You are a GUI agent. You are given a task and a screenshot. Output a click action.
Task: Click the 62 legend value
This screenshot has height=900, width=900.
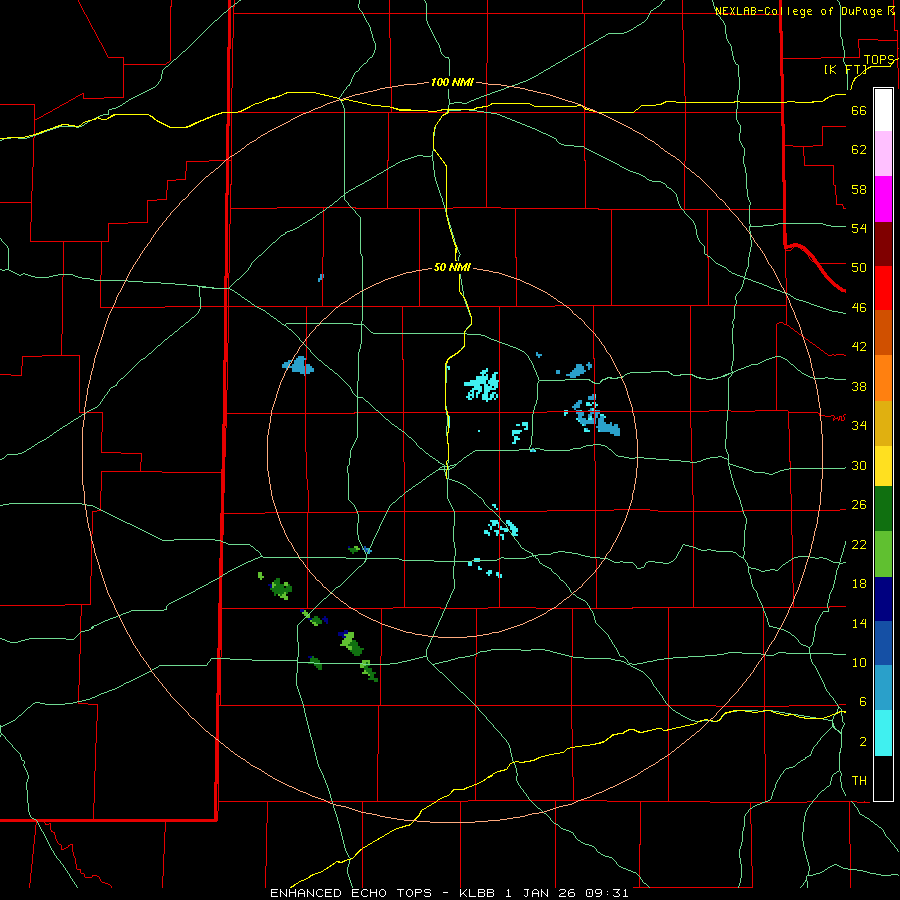click(x=859, y=150)
